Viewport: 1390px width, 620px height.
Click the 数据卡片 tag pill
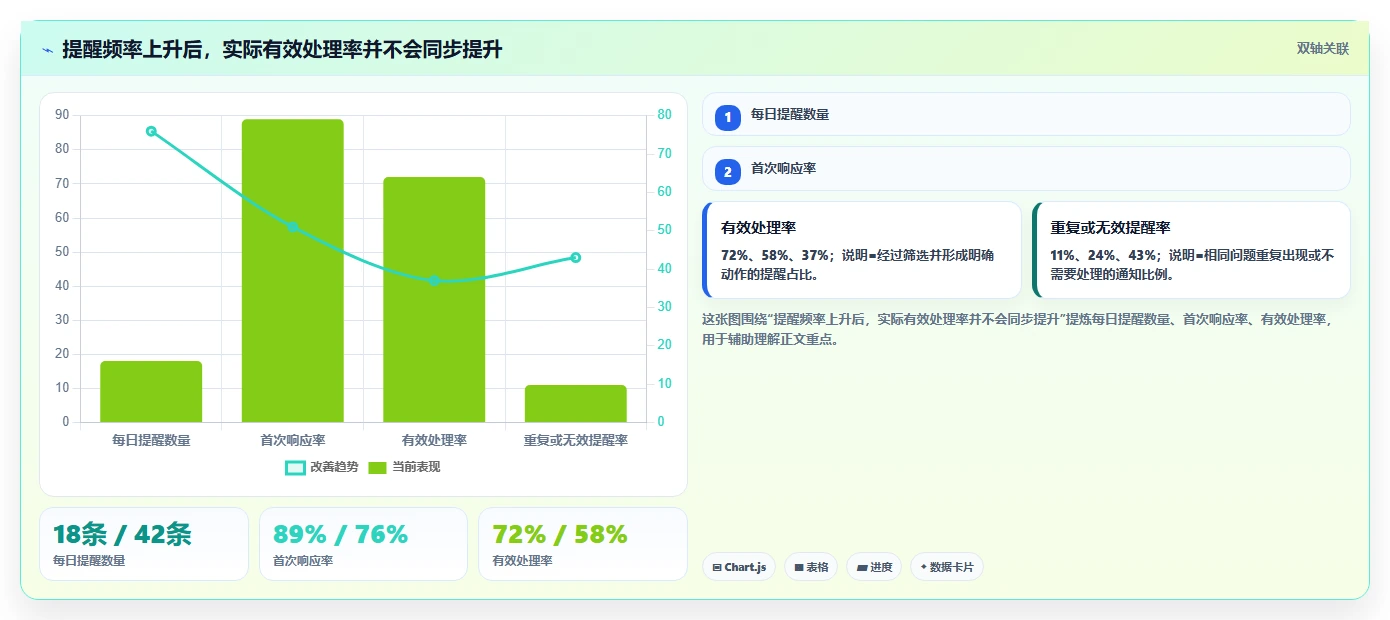[x=947, y=567]
